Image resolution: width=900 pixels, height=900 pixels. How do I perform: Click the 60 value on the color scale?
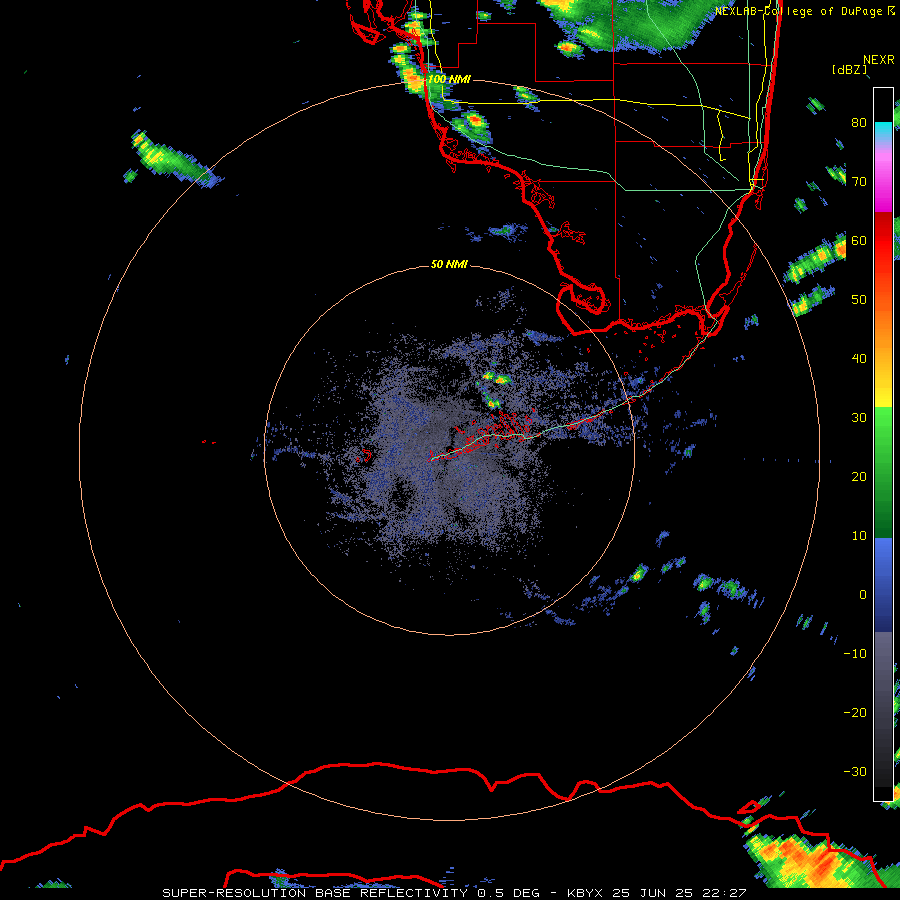859,240
